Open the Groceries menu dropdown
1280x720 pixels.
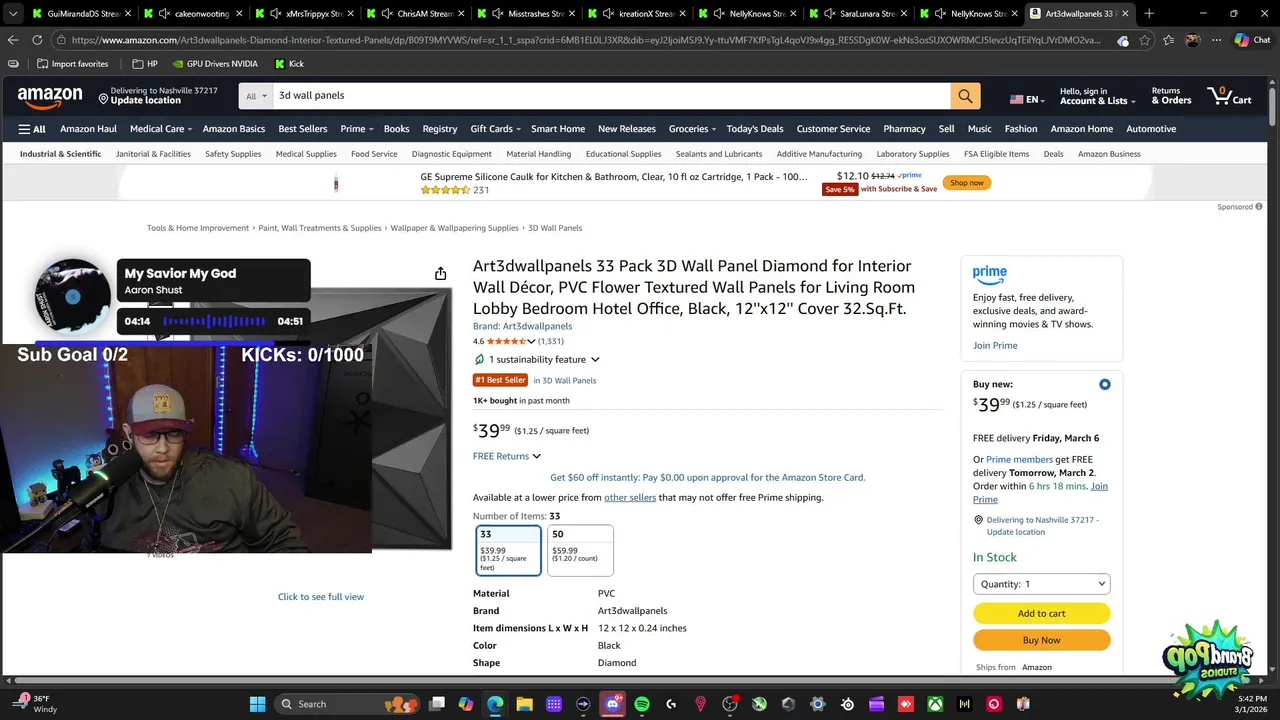692,129
